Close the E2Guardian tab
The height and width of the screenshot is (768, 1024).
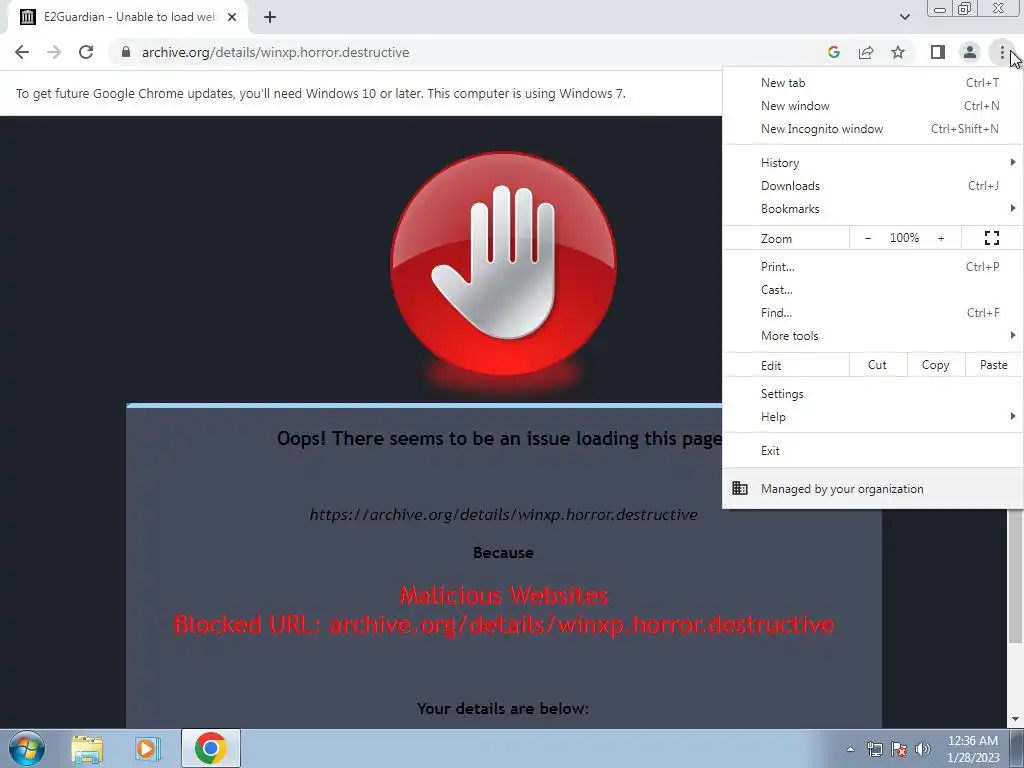click(232, 18)
